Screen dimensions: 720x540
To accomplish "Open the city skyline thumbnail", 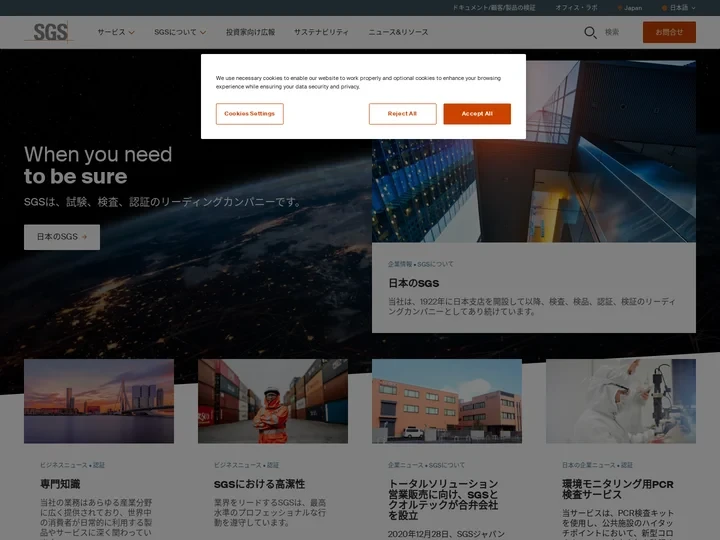I will (99, 401).
